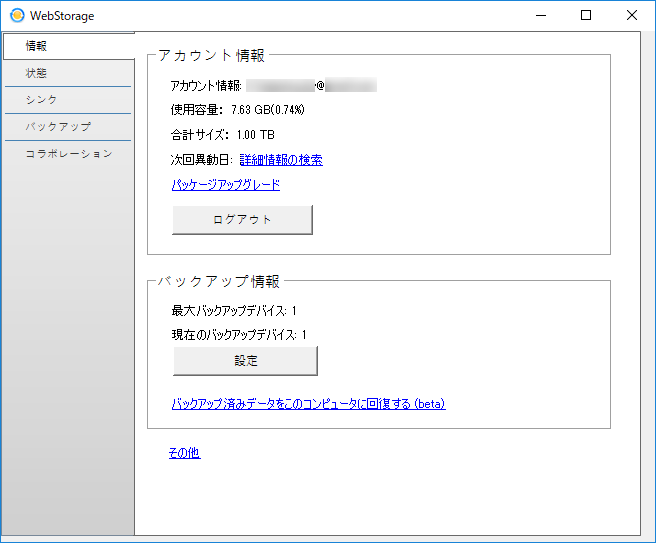656x543 pixels.
Task: Click the 設定 button under backup info
Action: [245, 361]
